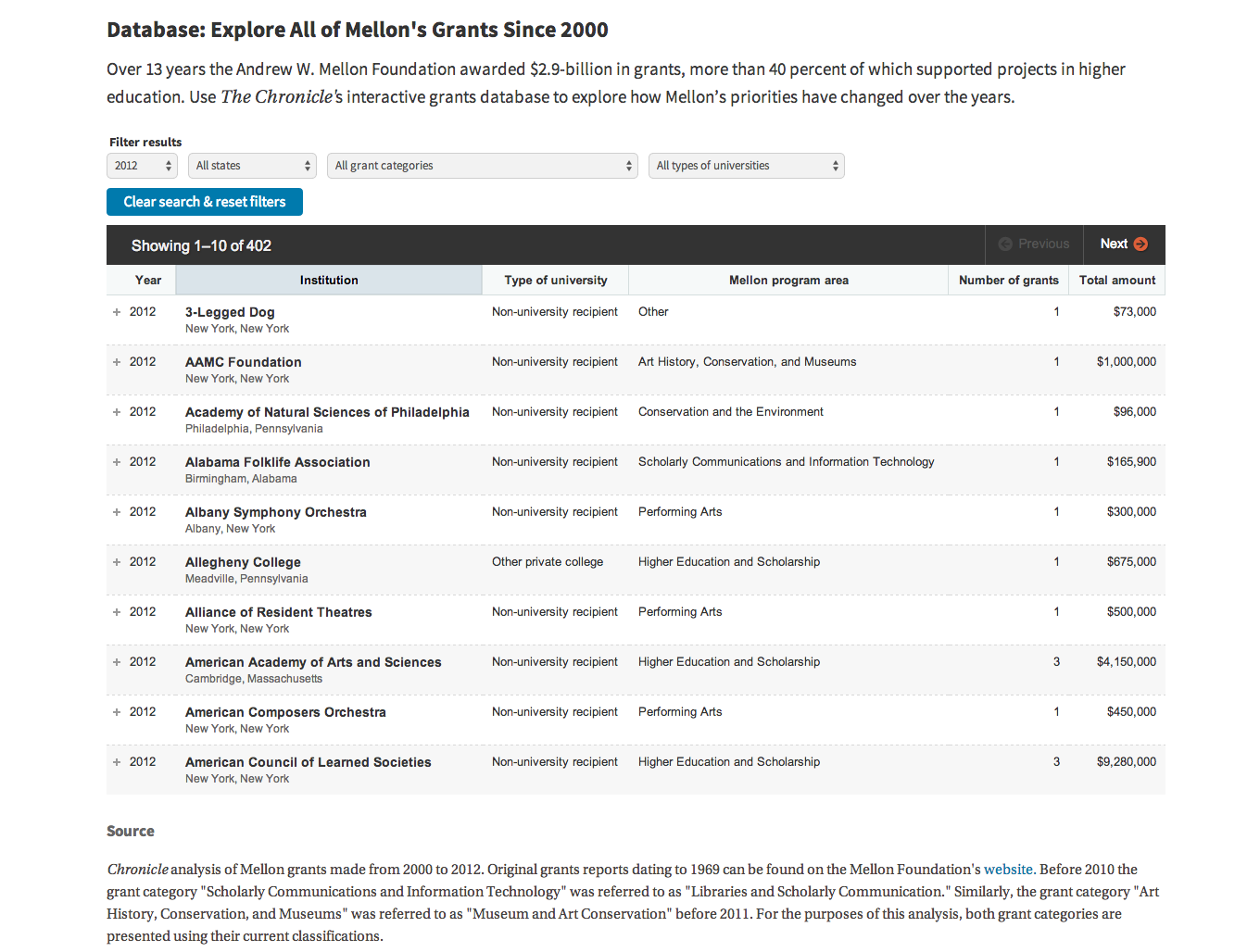
Task: Expand the American Composers Orchestra row
Action: [x=117, y=712]
